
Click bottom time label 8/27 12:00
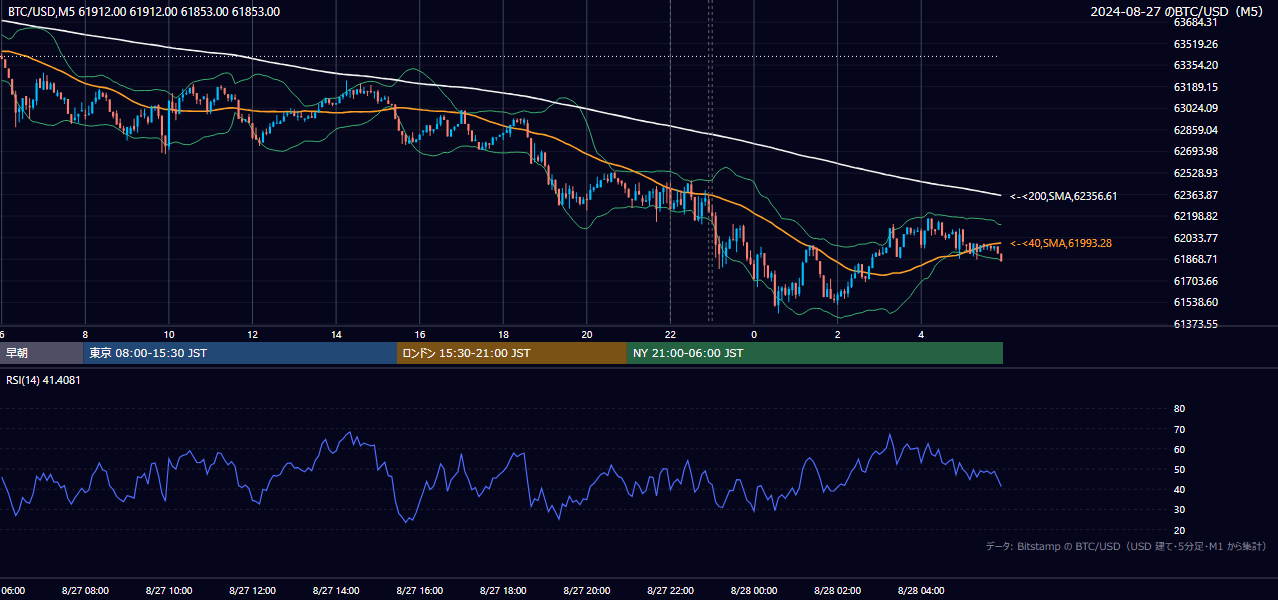pos(252,590)
